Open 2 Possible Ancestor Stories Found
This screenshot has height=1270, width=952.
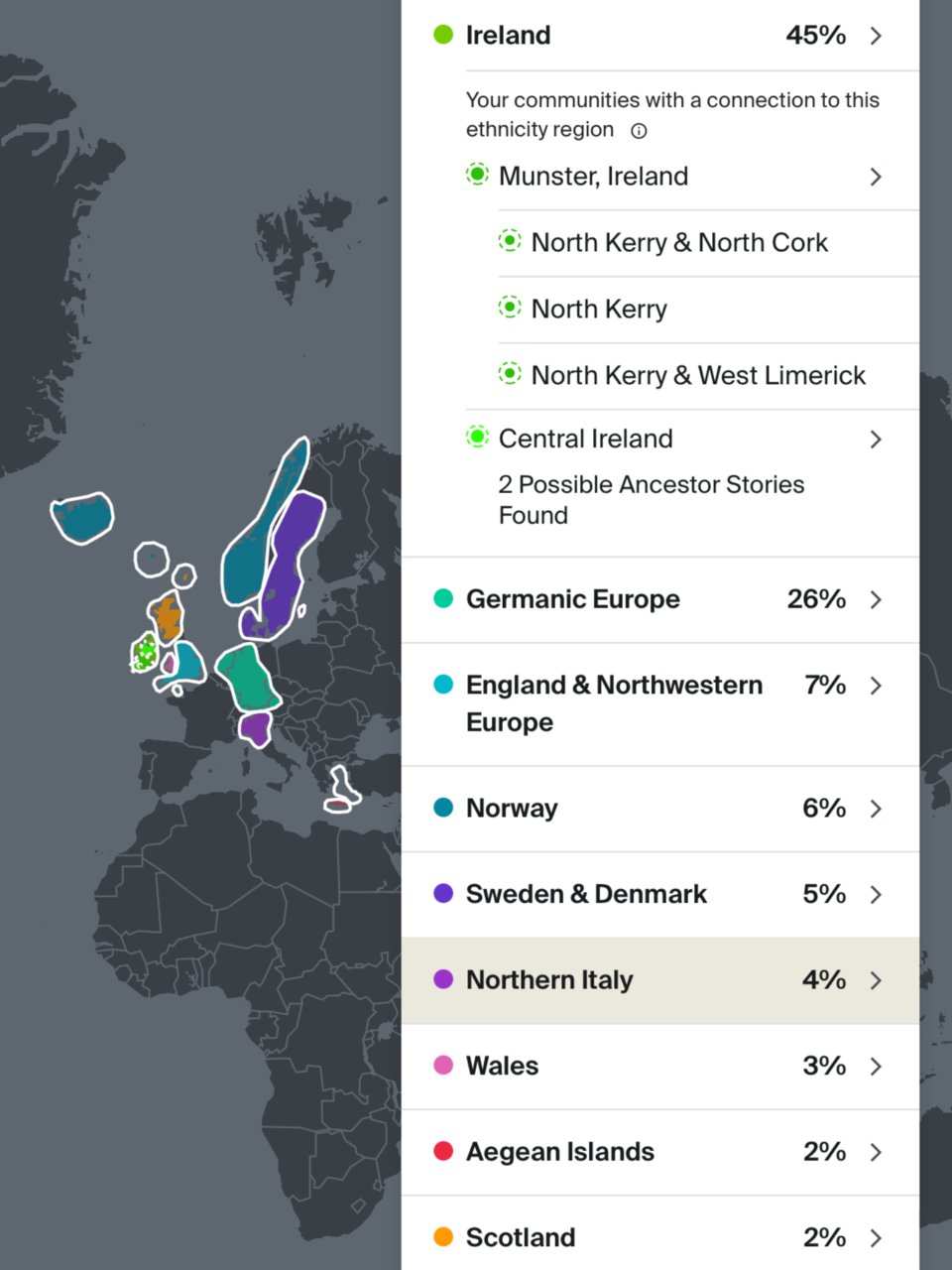651,499
